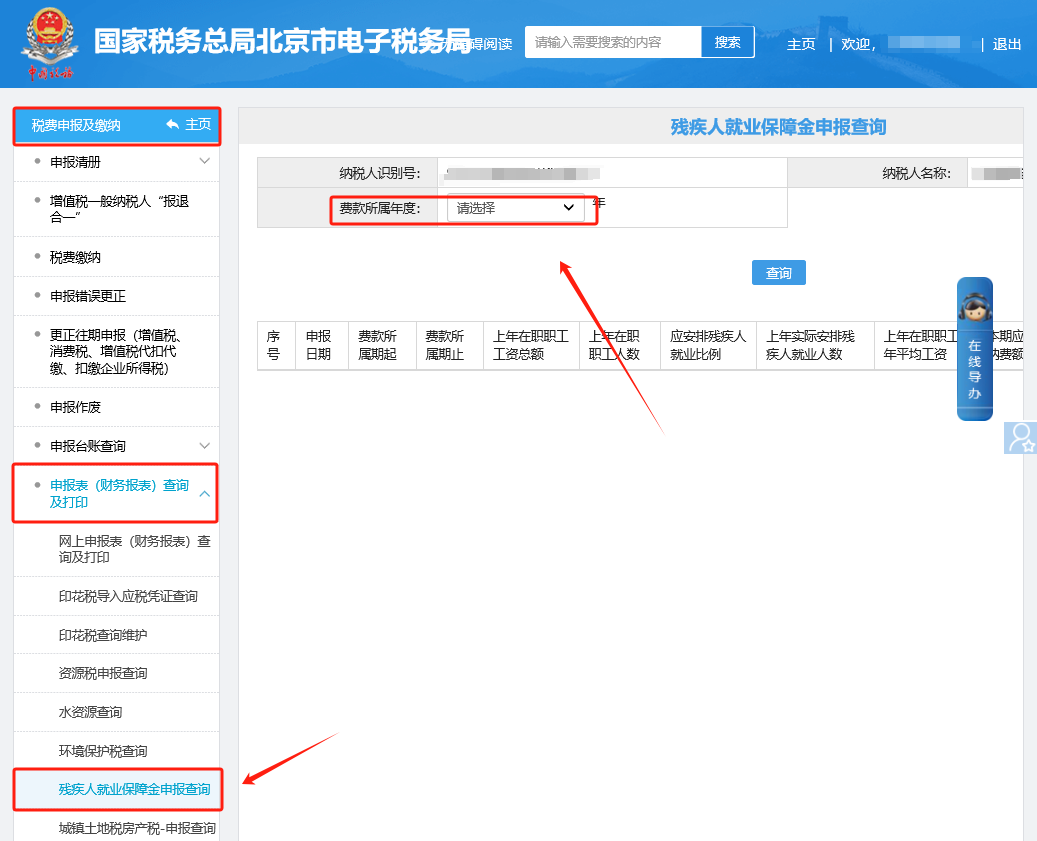
Task: Open 资源税申报查询 submenu item
Action: click(x=103, y=673)
